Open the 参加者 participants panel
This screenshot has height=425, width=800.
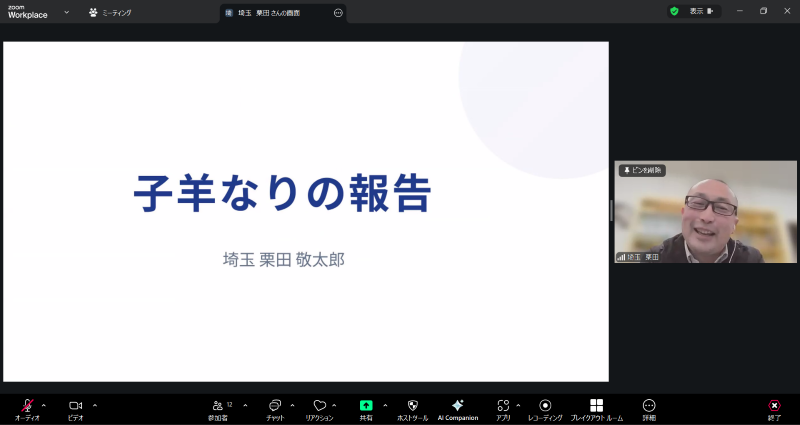coord(219,406)
